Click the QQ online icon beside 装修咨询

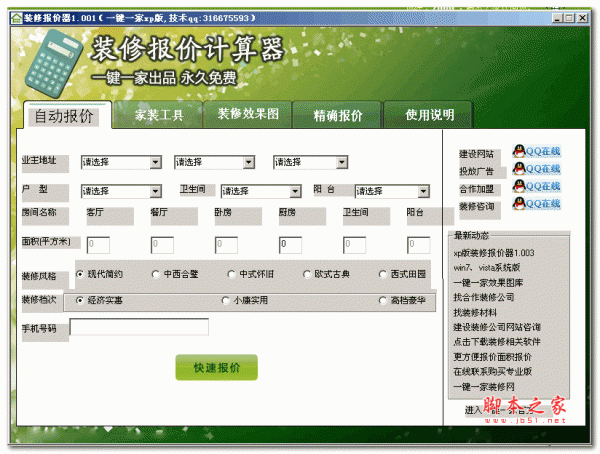pyautogui.click(x=536, y=204)
